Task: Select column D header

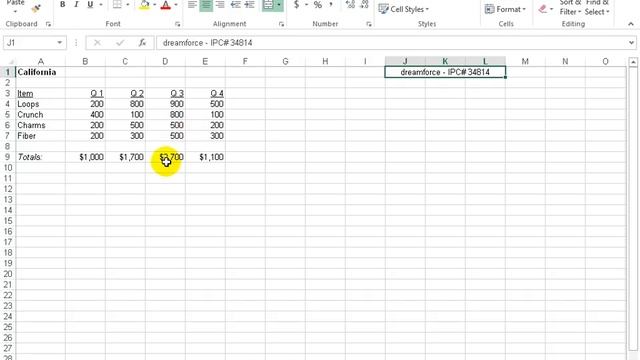Action: [165, 62]
